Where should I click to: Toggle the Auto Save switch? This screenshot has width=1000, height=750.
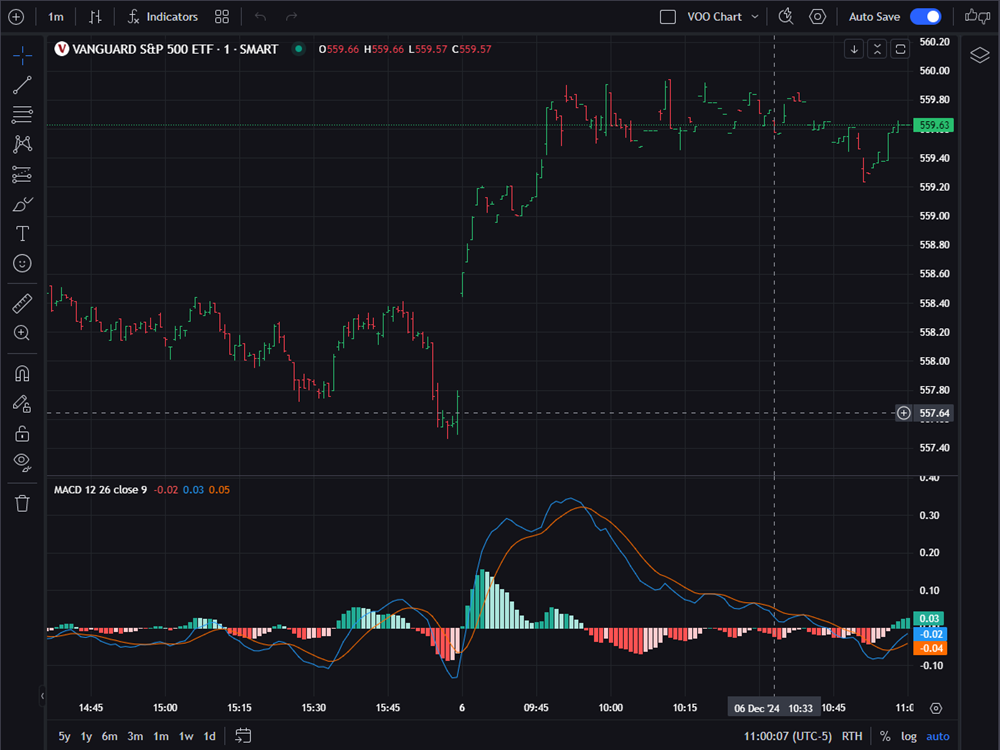pos(926,17)
